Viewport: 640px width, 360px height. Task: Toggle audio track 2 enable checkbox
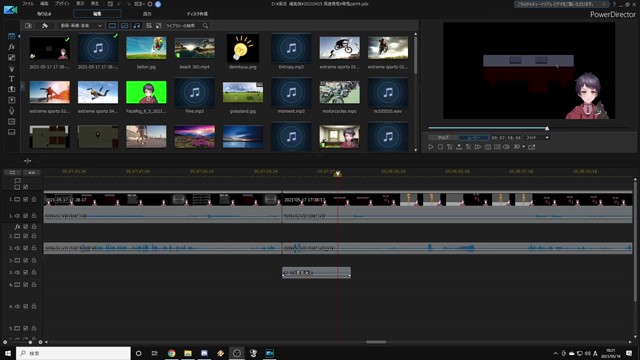[26, 248]
